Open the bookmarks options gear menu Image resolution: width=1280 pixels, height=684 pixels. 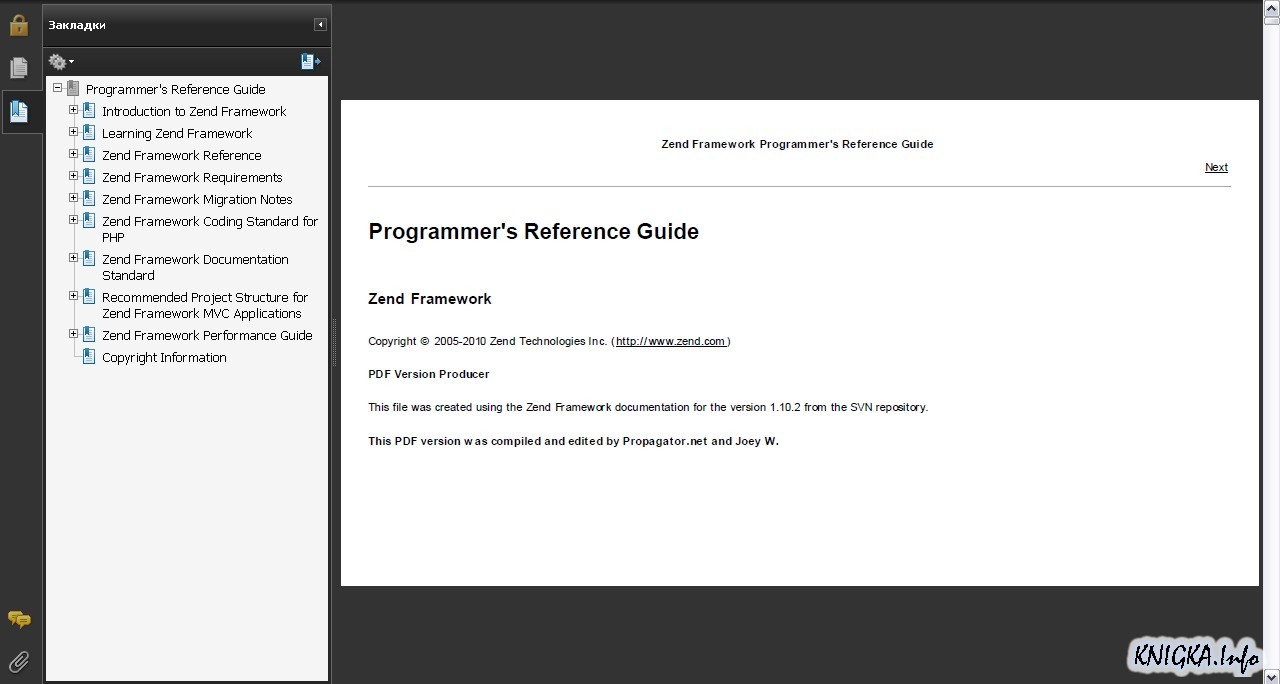(61, 62)
